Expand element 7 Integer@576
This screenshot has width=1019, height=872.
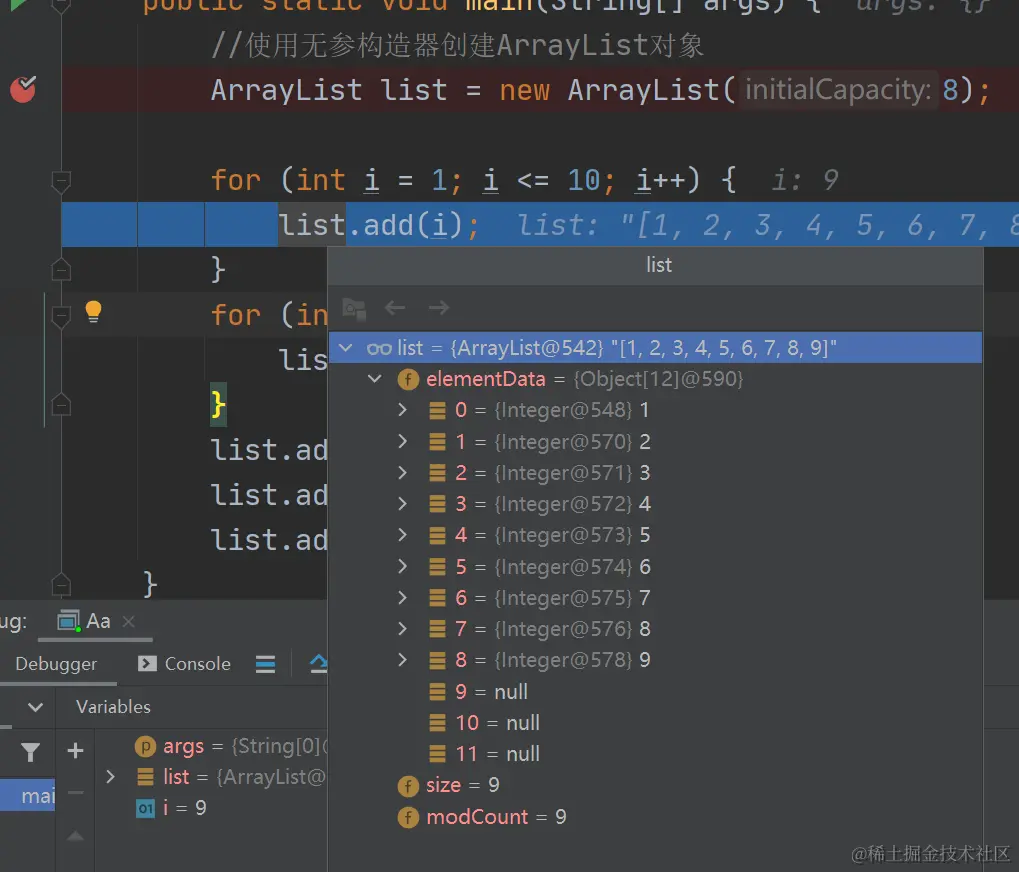402,628
